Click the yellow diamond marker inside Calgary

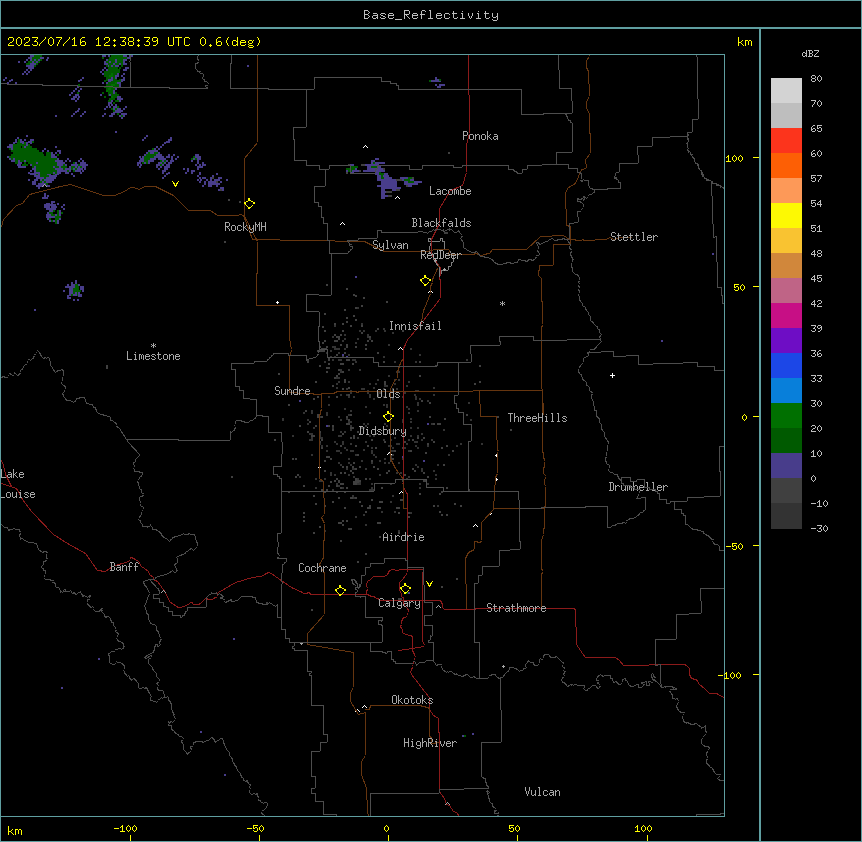pos(406,589)
